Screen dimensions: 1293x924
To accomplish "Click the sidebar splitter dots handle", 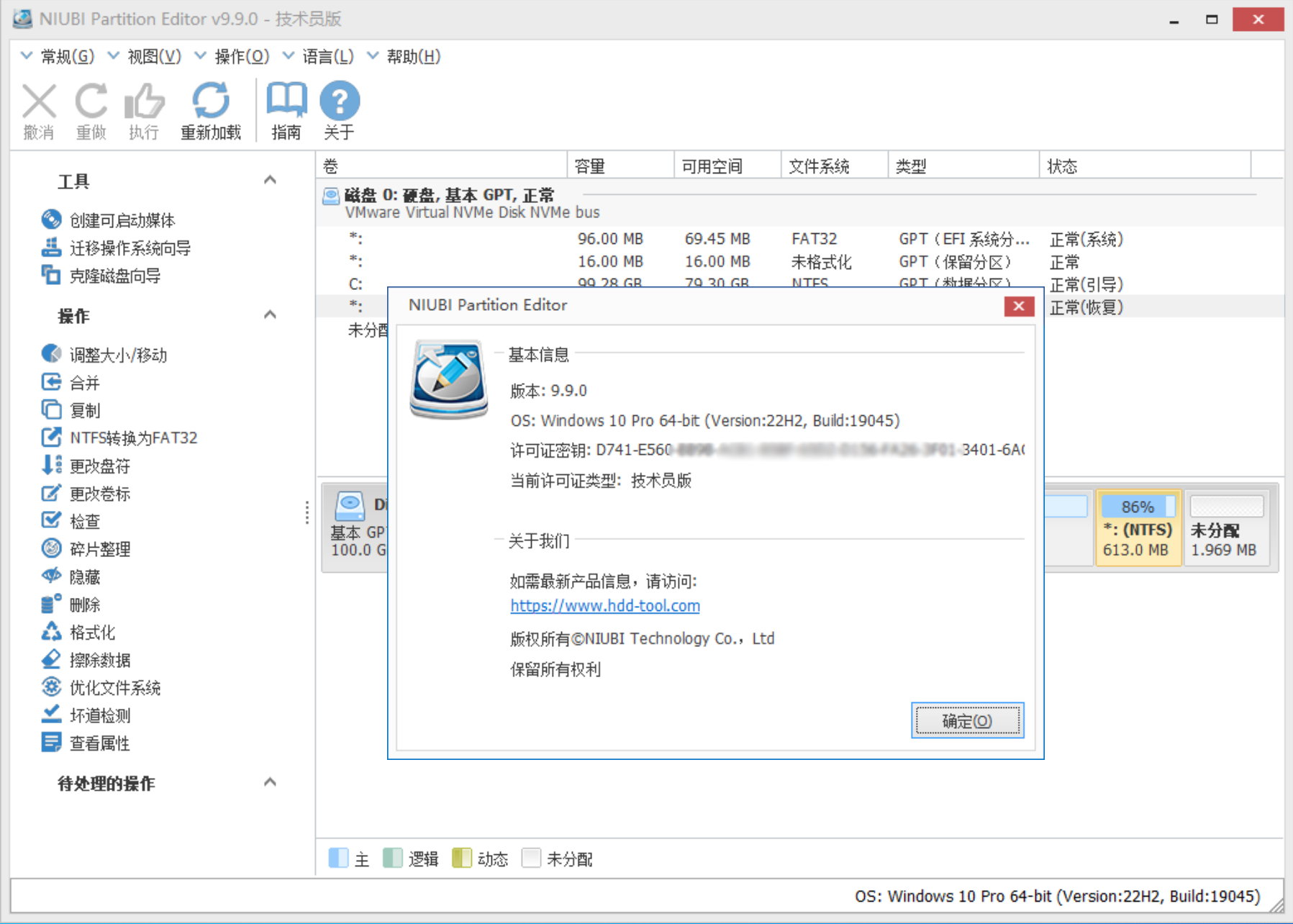I will click(x=307, y=512).
